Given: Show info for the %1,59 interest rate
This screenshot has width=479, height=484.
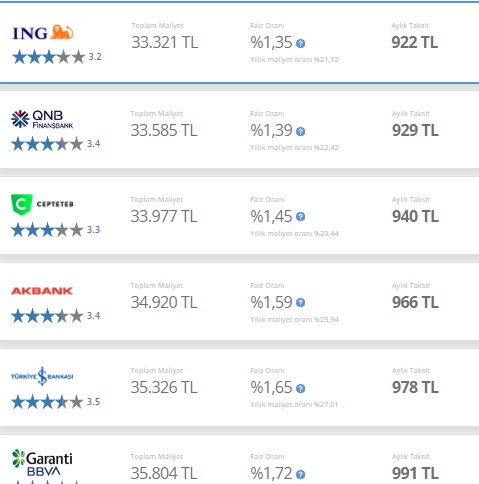Looking at the screenshot, I should 300,303.
